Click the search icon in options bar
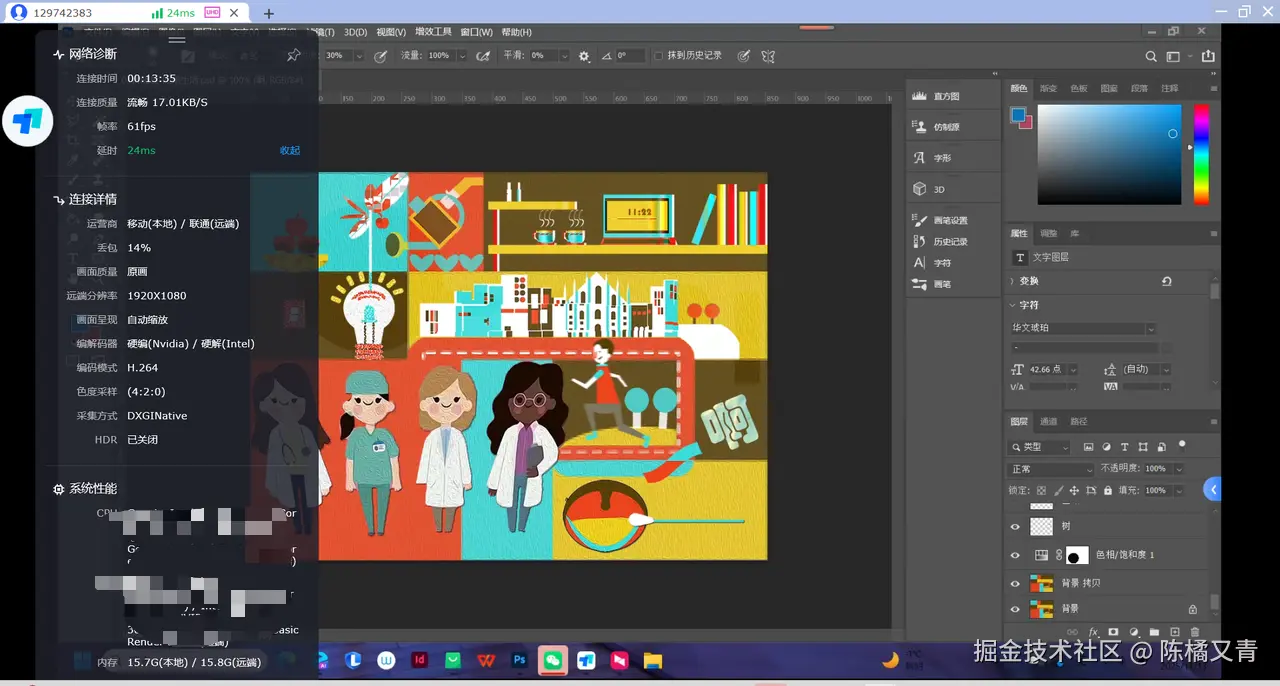The image size is (1280, 686). coord(1151,57)
